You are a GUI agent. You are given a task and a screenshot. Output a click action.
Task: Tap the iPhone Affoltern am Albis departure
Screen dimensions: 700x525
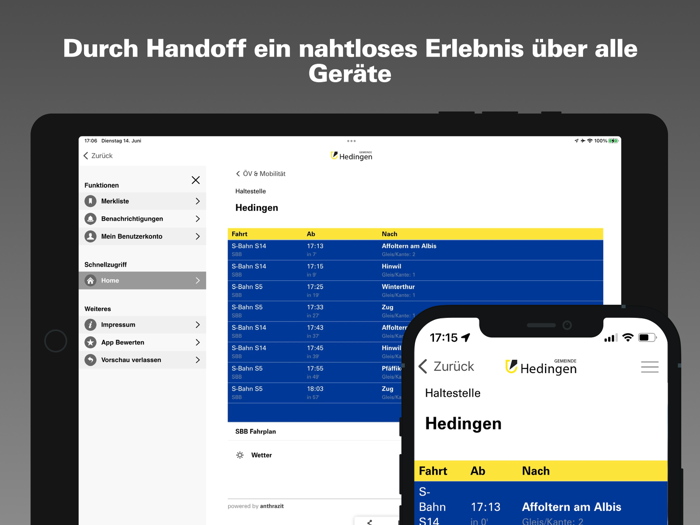pos(541,504)
